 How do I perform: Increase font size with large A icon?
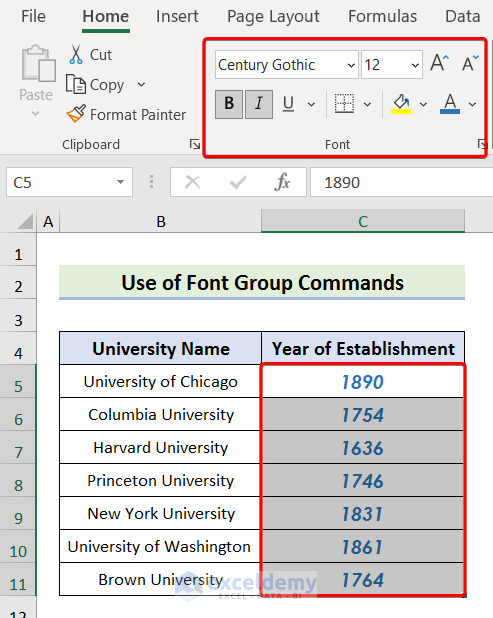[x=440, y=63]
